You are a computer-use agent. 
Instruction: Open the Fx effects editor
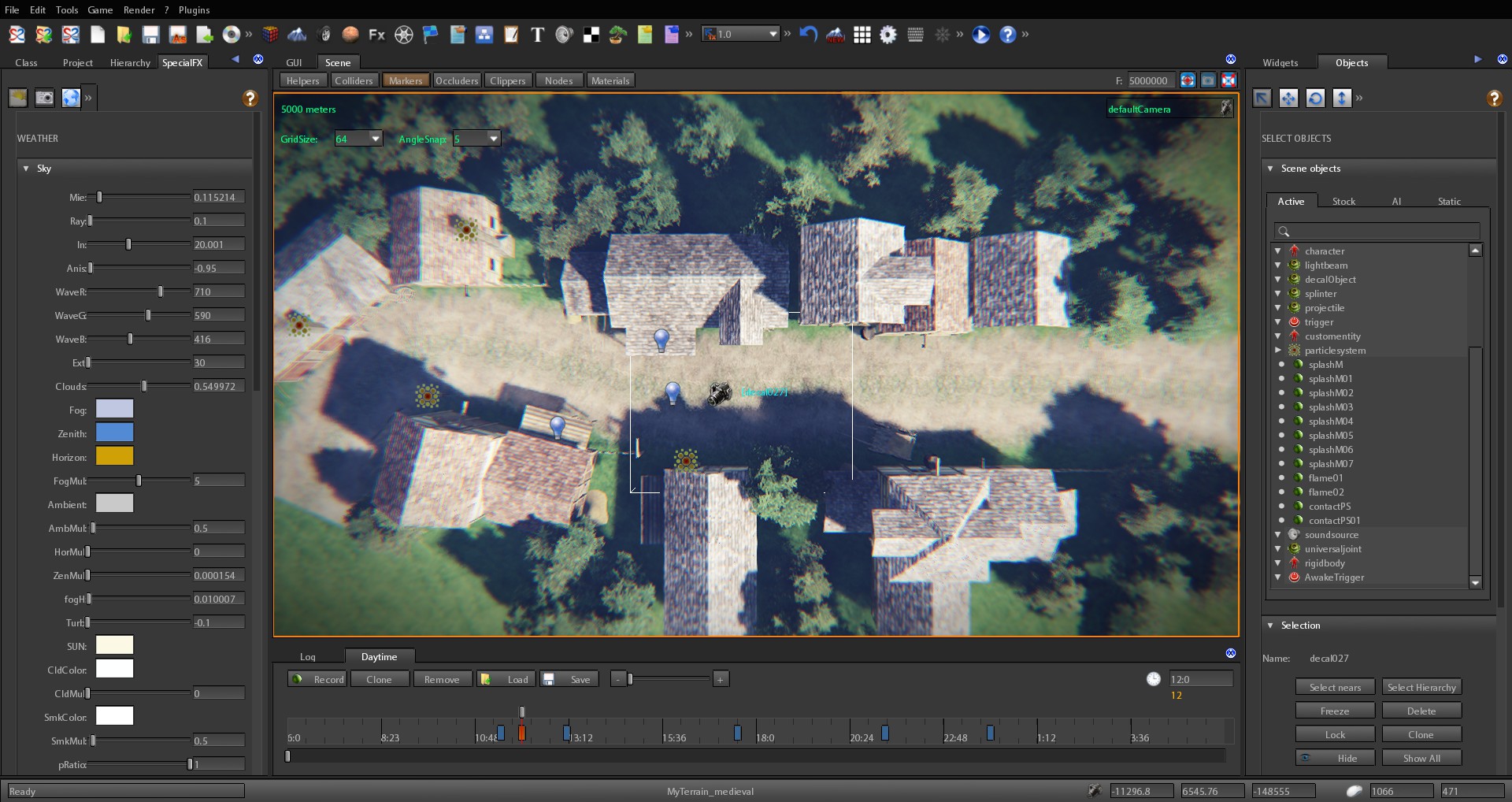pos(376,34)
